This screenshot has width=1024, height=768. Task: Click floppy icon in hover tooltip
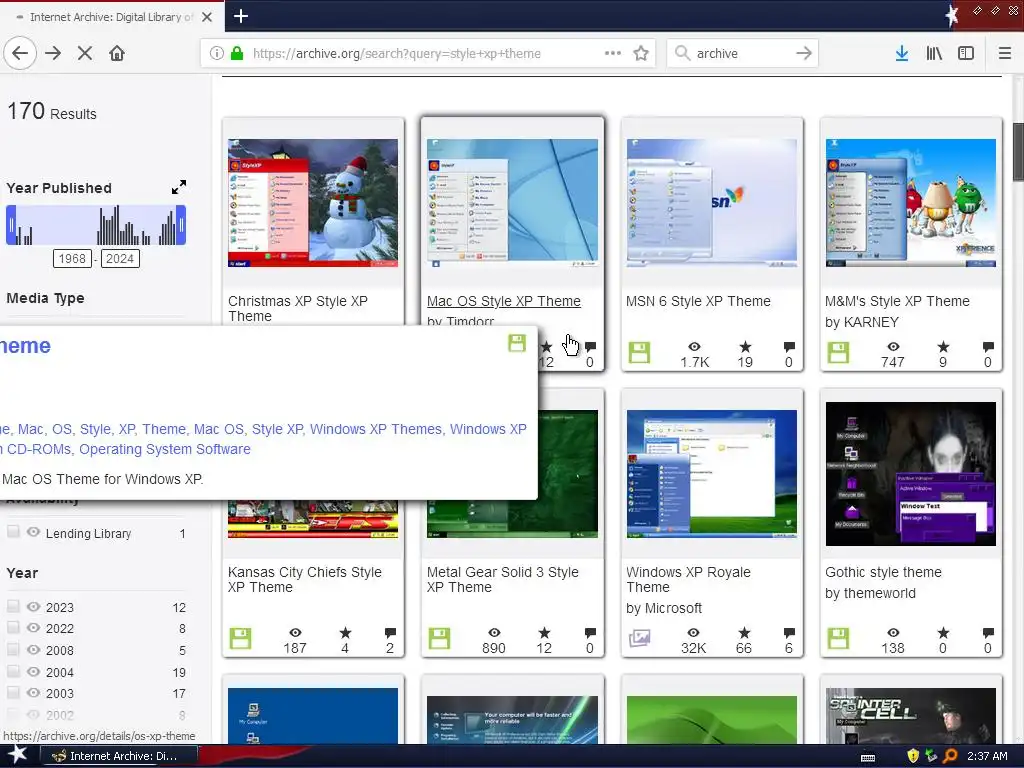(x=517, y=343)
